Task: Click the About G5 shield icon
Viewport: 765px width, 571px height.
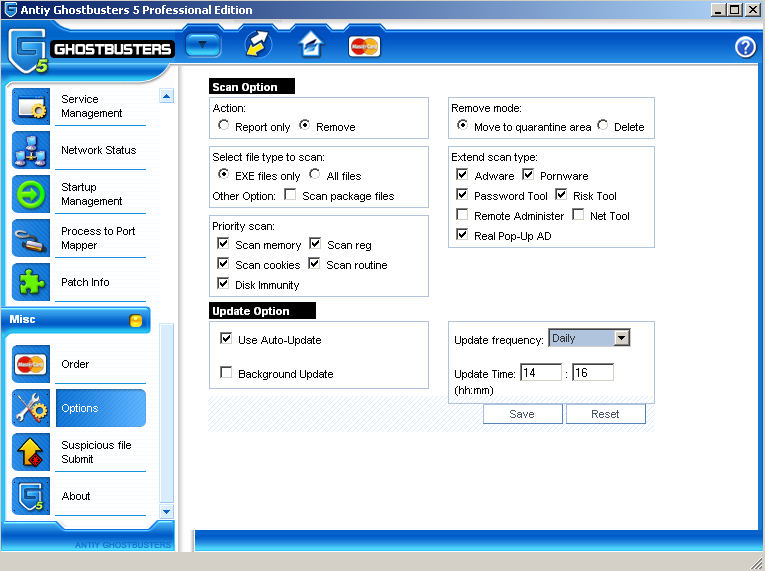Action: 31,496
